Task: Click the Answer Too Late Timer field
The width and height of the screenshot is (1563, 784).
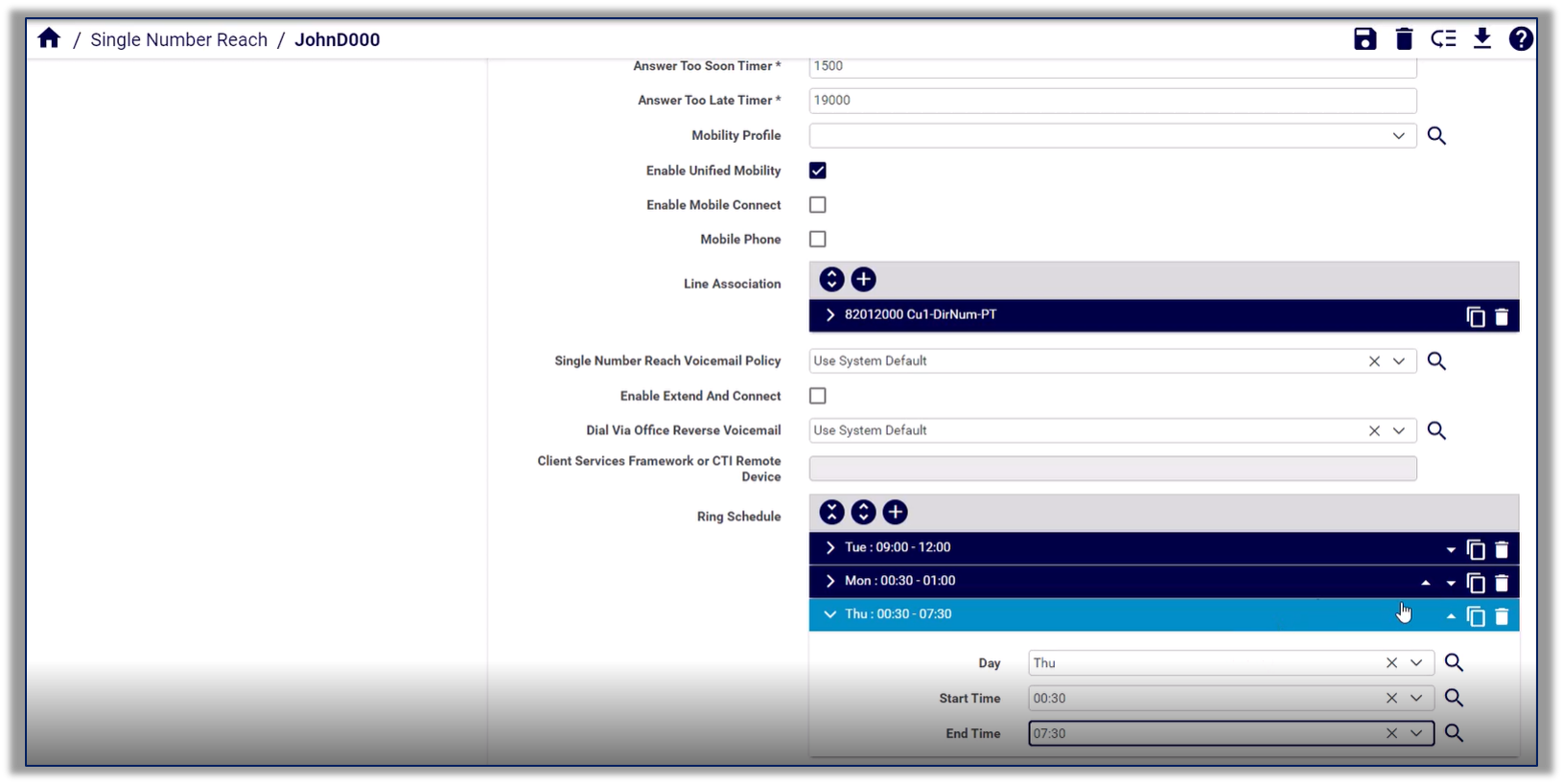Action: 1112,101
